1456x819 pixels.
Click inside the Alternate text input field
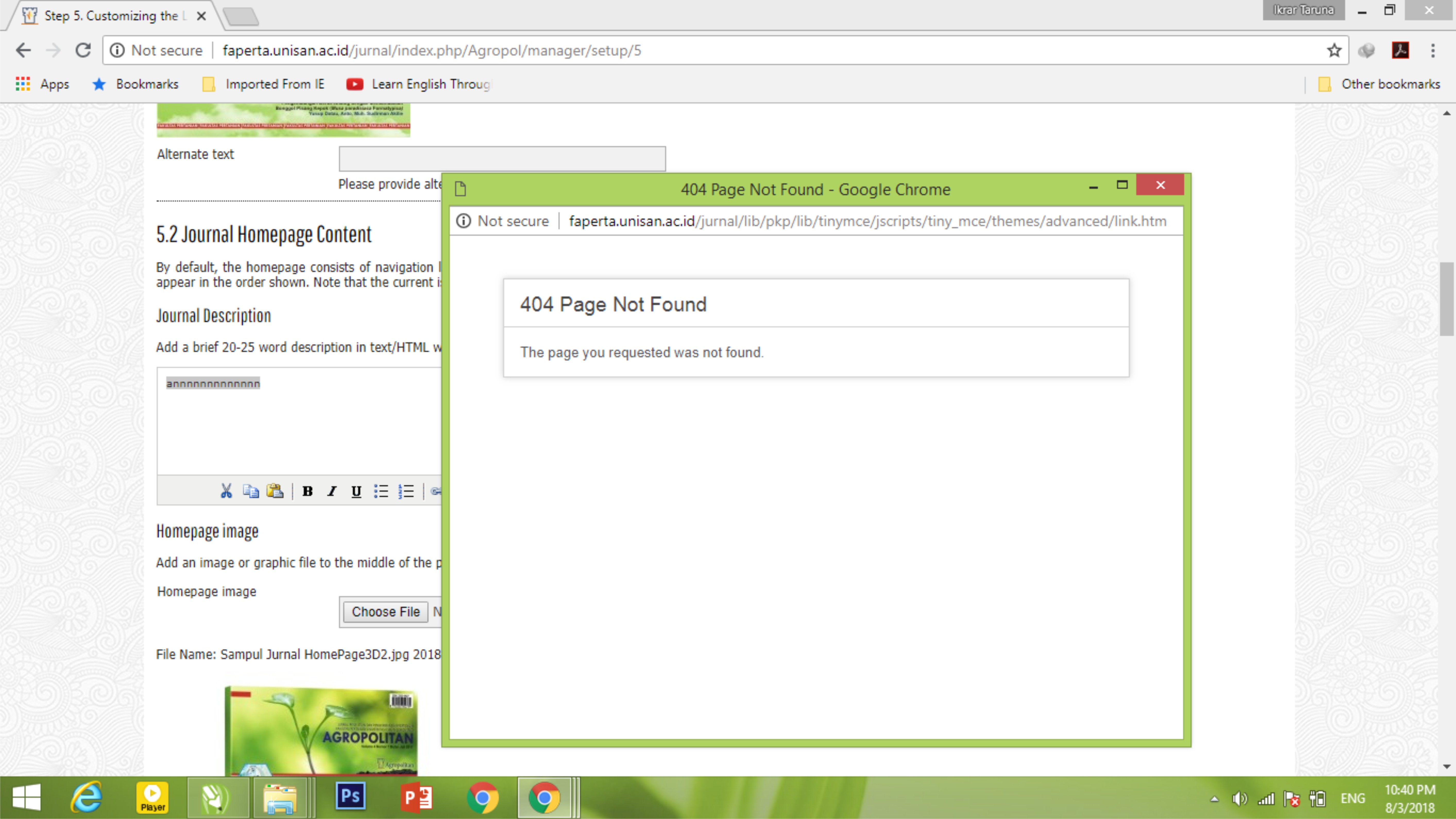tap(502, 158)
